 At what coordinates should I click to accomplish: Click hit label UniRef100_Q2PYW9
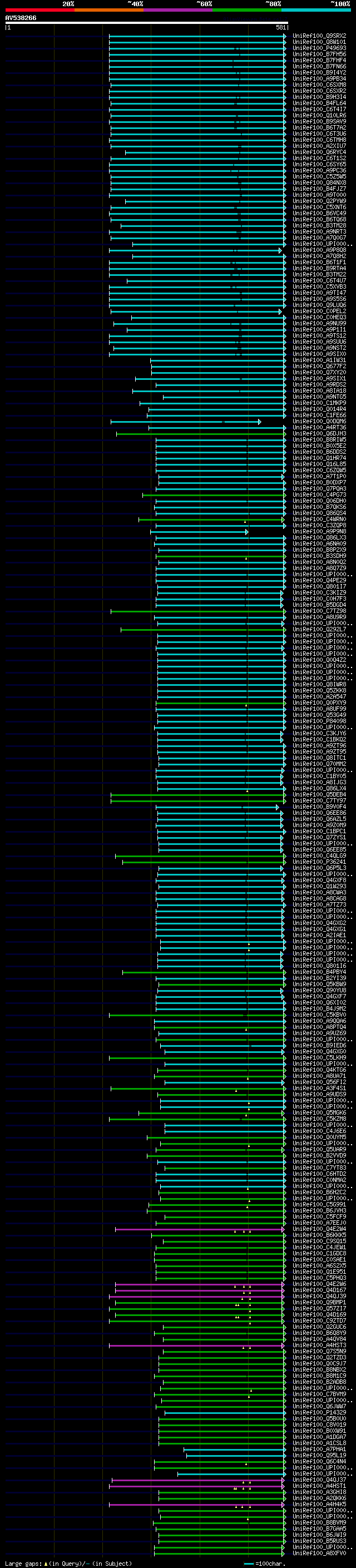tap(319, 201)
